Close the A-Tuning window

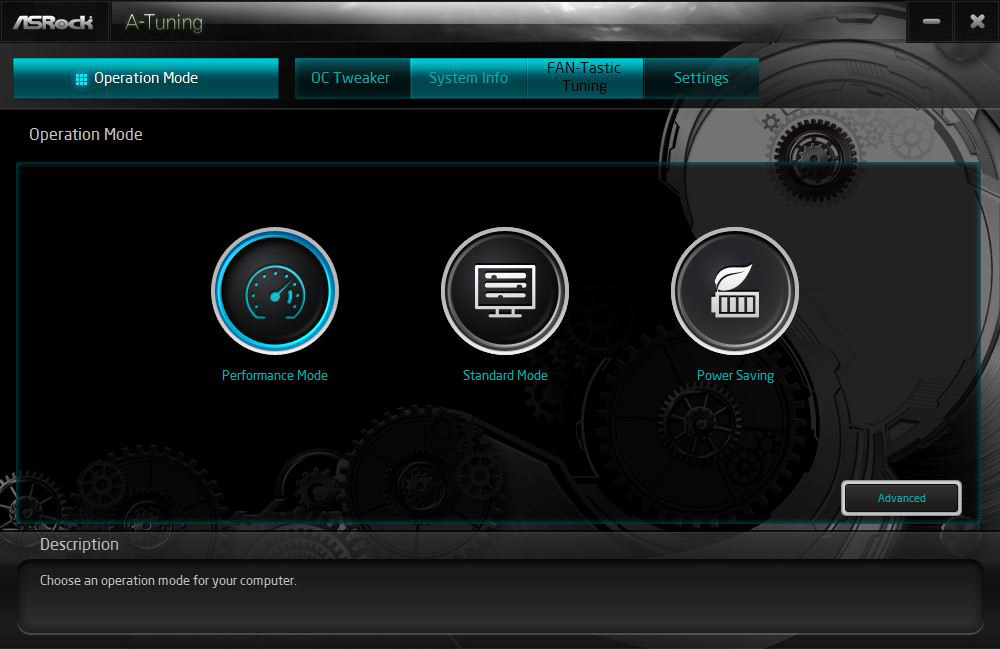coord(977,22)
